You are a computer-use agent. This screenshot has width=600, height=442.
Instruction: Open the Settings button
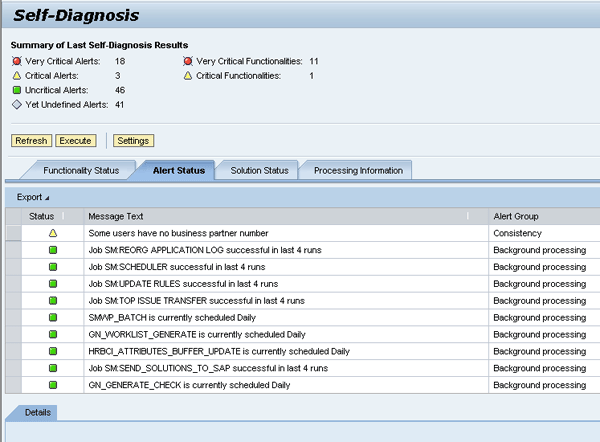[x=133, y=141]
